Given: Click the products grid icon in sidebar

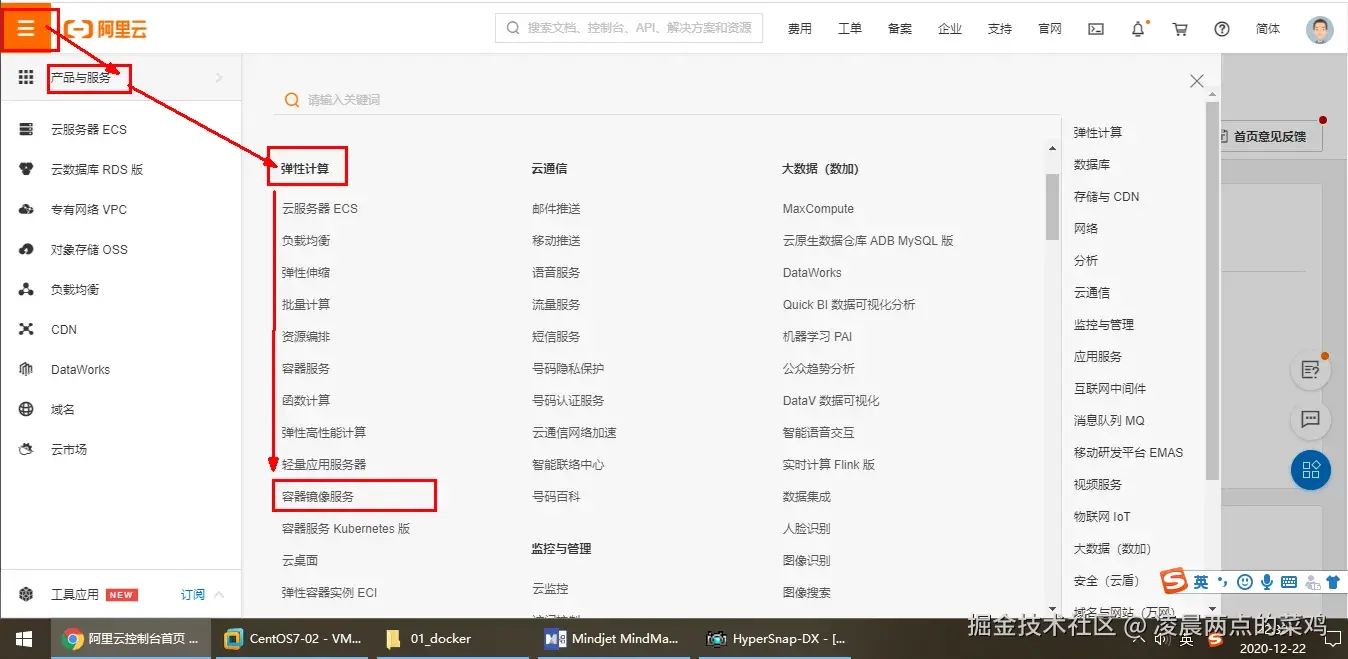Looking at the screenshot, I should [x=26, y=77].
